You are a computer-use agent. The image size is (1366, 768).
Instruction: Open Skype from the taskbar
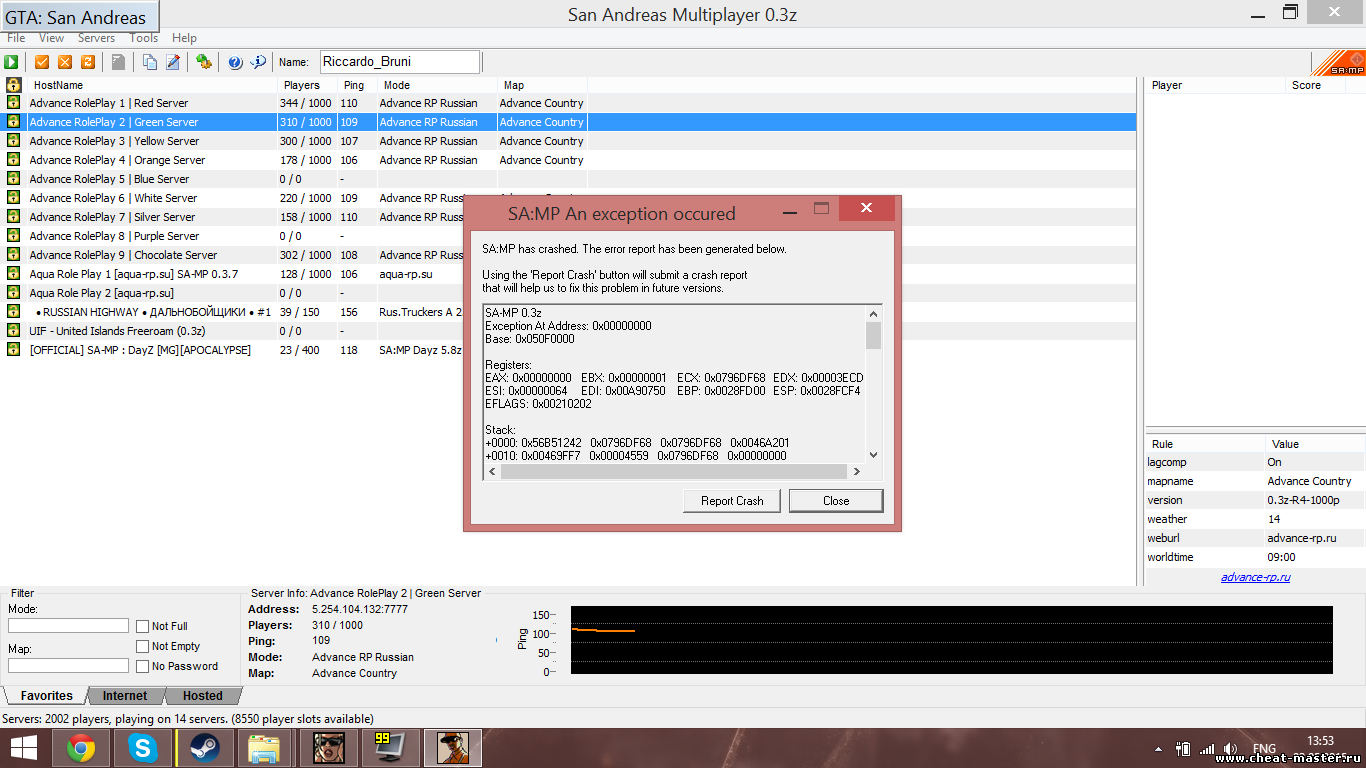coord(143,748)
